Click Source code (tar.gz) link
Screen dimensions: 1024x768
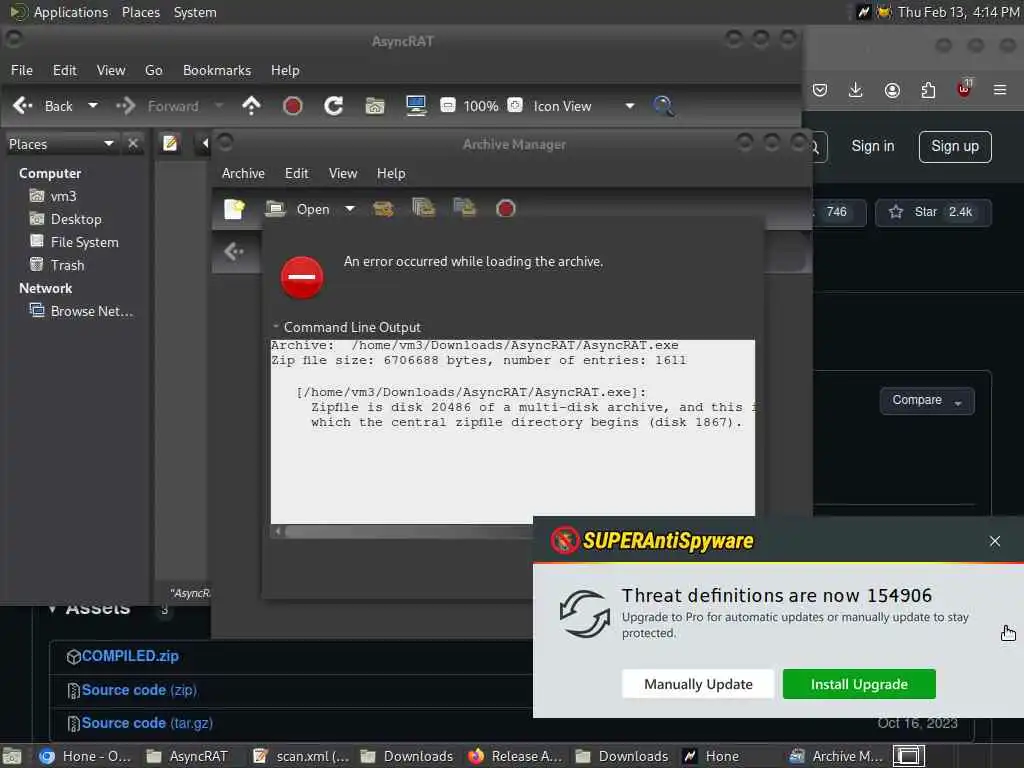(x=147, y=723)
